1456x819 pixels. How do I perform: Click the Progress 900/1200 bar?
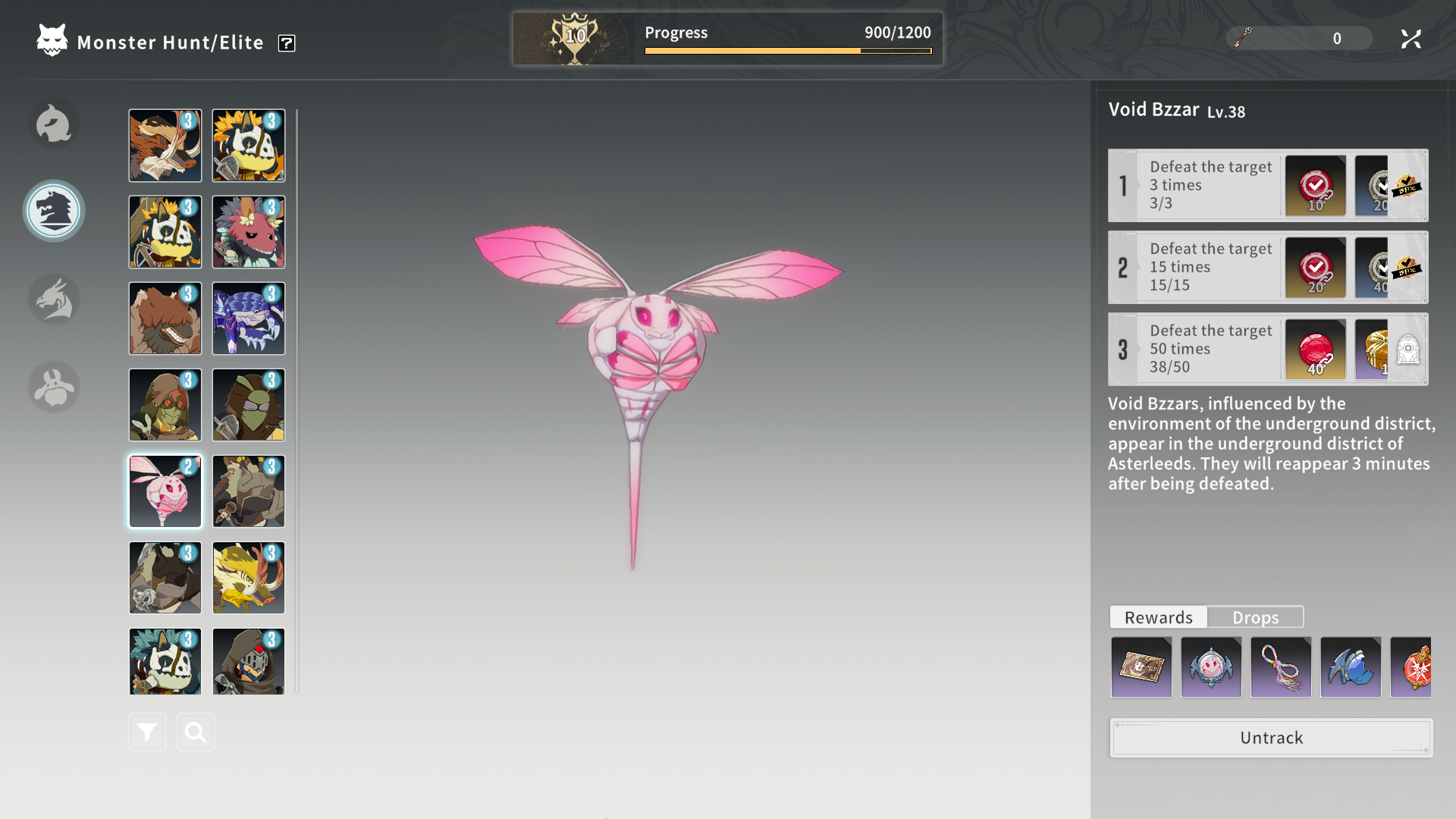788,51
